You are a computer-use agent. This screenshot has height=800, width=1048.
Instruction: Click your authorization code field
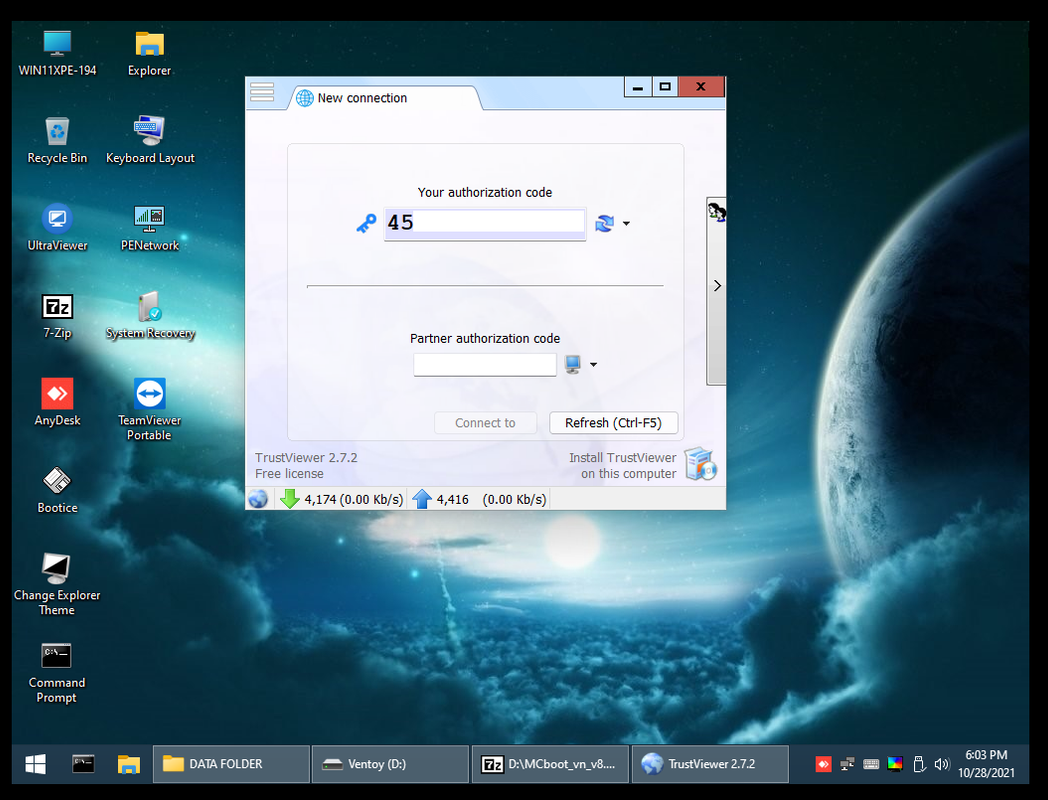pos(485,223)
